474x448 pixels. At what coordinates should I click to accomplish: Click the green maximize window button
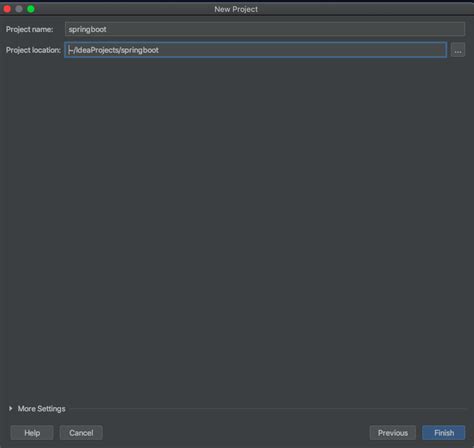point(31,9)
